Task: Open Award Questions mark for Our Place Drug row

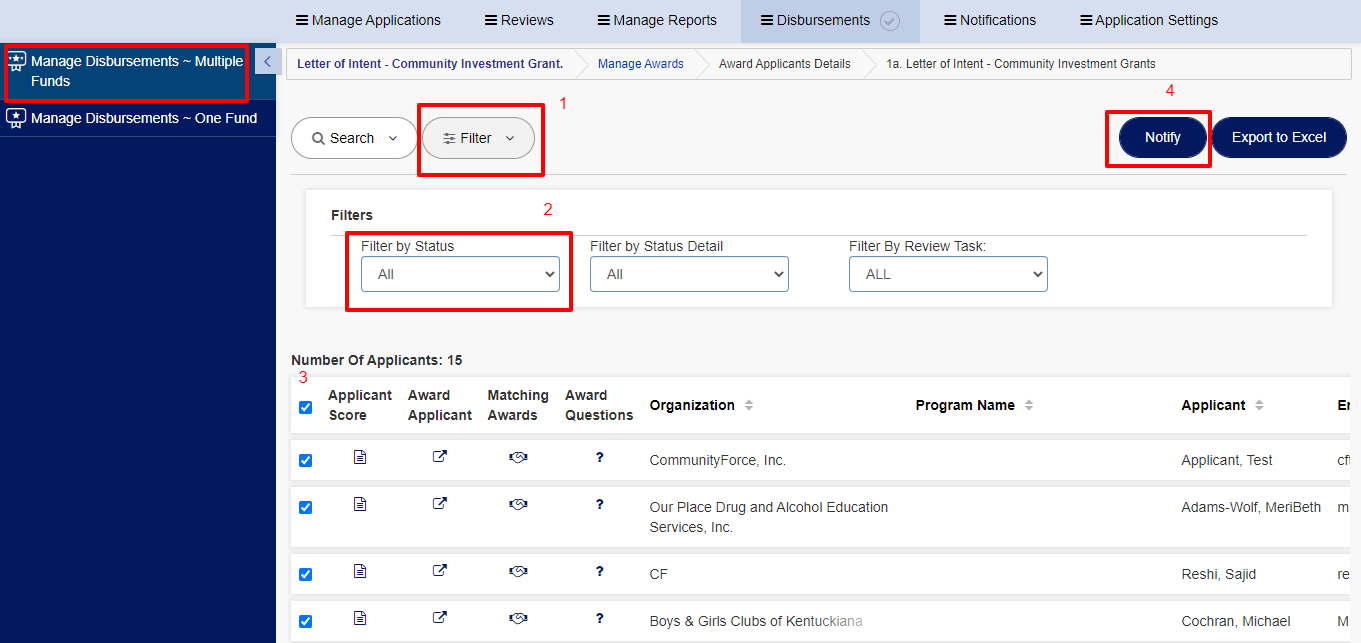Action: click(x=599, y=504)
